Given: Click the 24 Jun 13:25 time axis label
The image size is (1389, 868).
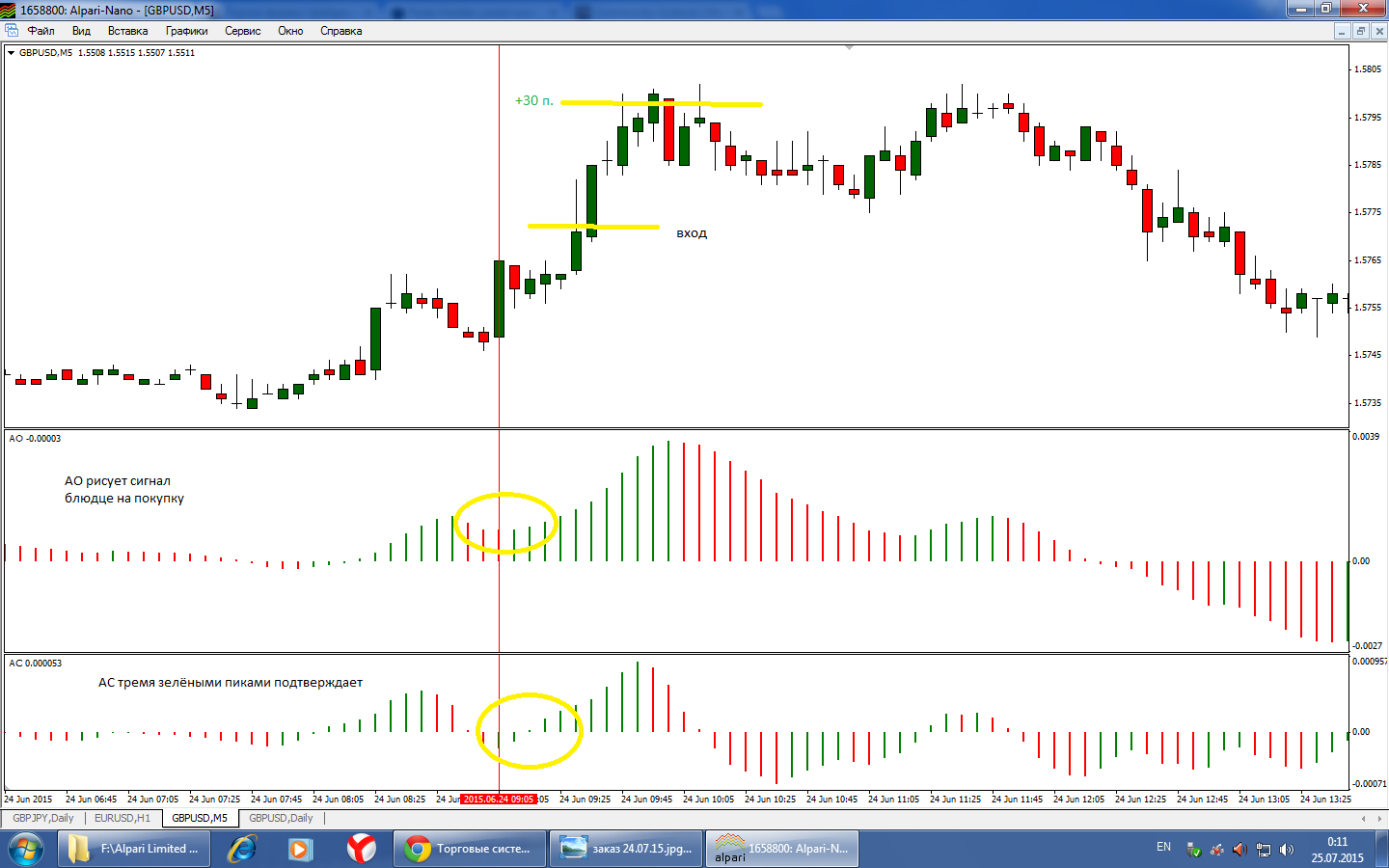Looking at the screenshot, I should [x=1325, y=800].
